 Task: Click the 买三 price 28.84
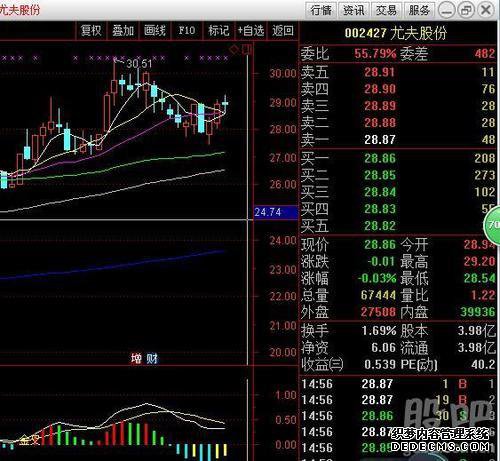[x=379, y=192]
